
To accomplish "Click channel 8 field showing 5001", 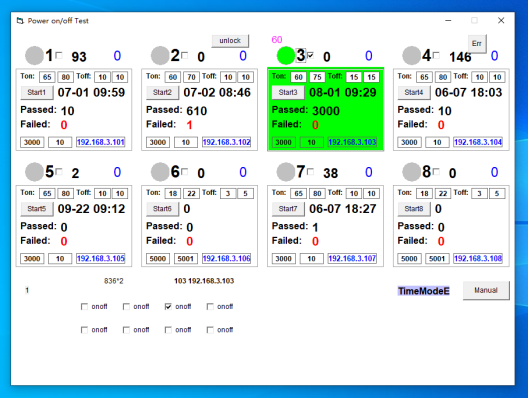I will 437,259.
